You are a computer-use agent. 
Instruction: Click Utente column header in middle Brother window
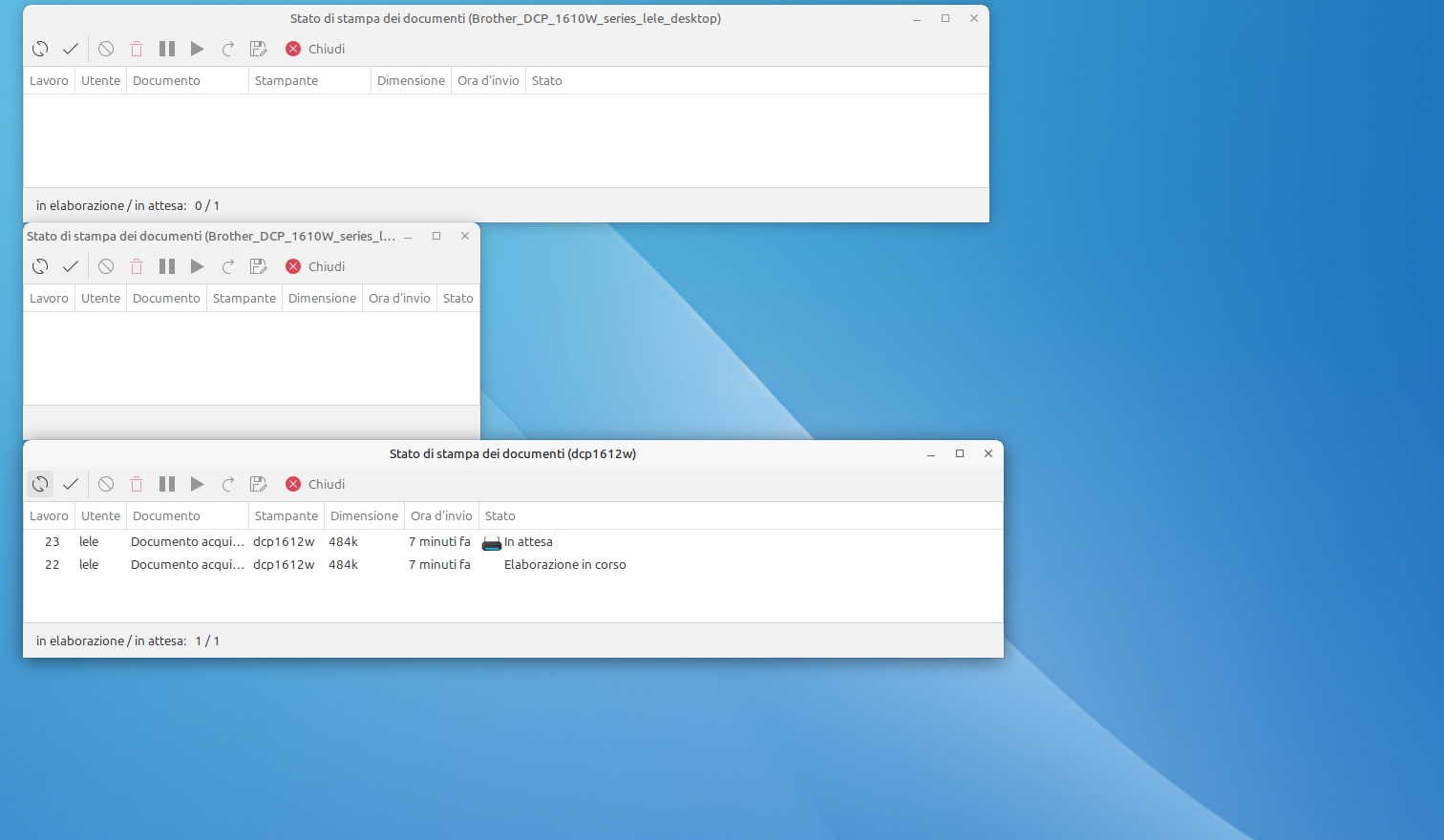coord(100,298)
